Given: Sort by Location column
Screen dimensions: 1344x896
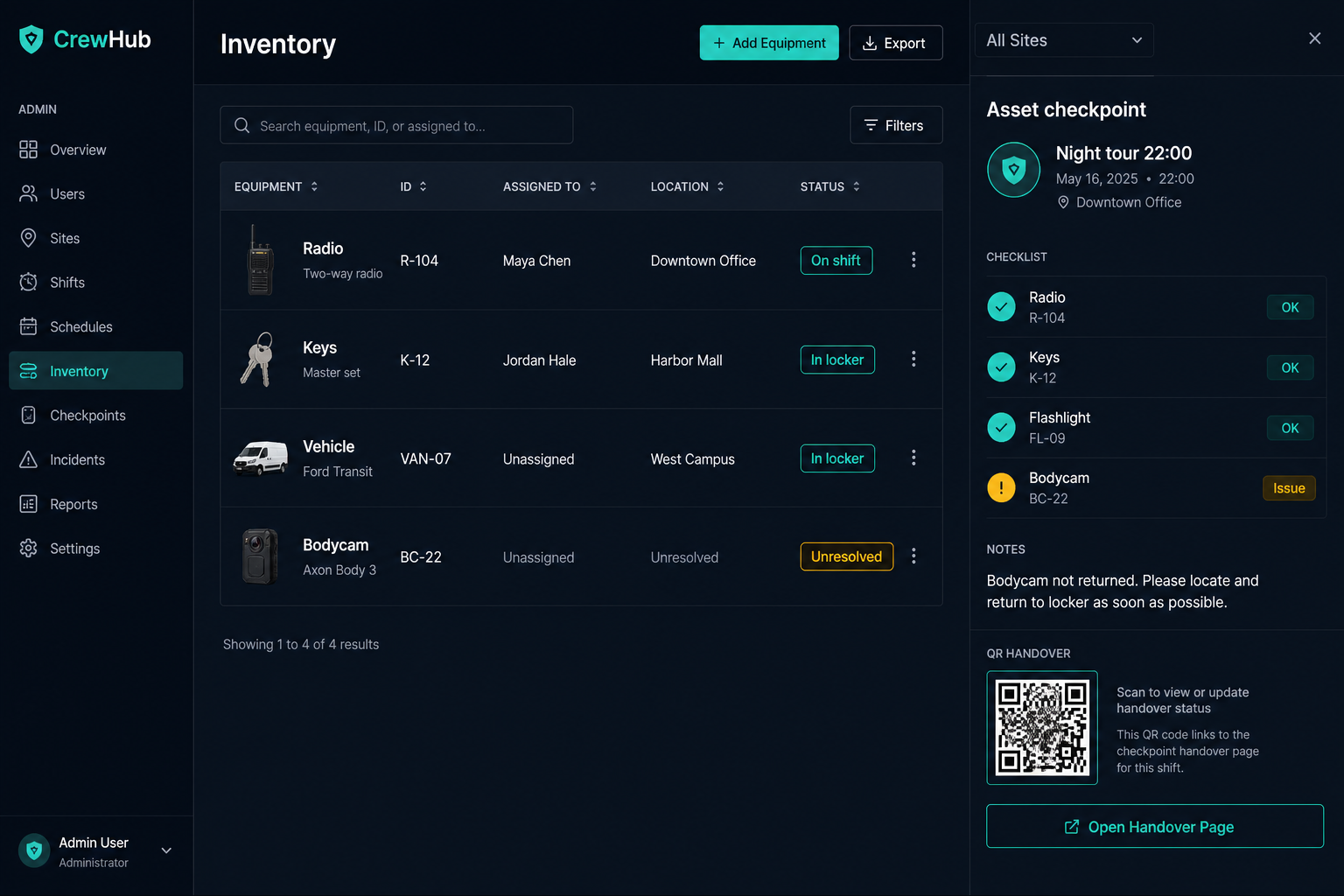Looking at the screenshot, I should pos(688,186).
